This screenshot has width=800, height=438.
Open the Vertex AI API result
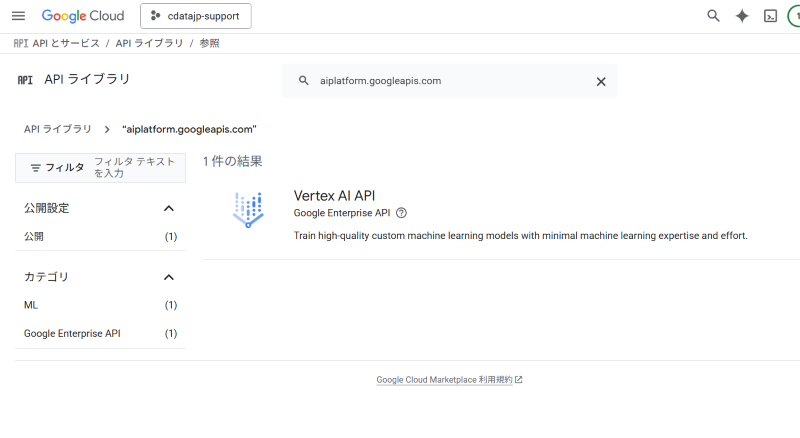[x=334, y=196]
